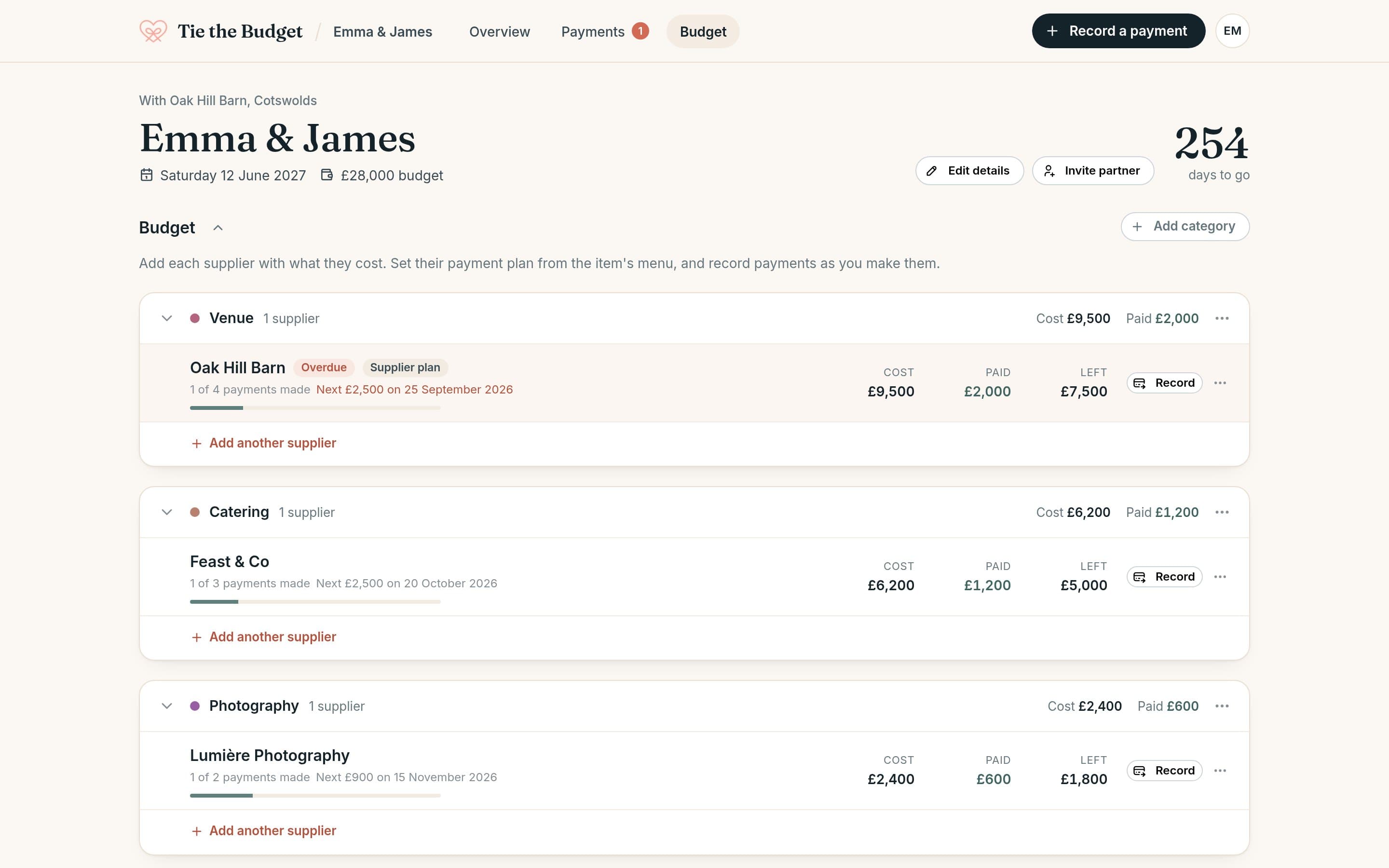Click the Oak Hill Barn supplier name
The height and width of the screenshot is (868, 1389).
(x=238, y=368)
